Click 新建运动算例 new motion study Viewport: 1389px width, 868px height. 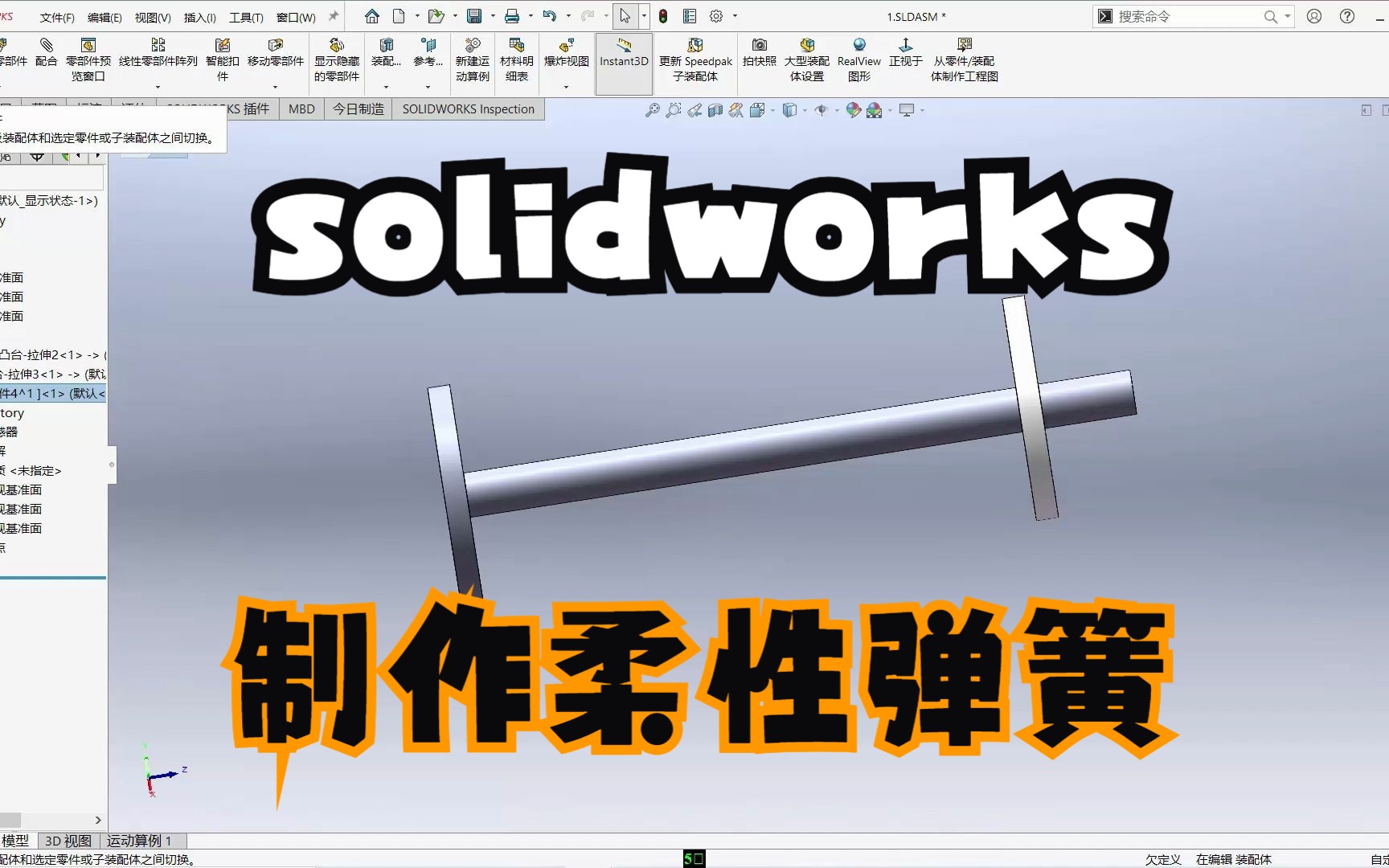pyautogui.click(x=473, y=59)
